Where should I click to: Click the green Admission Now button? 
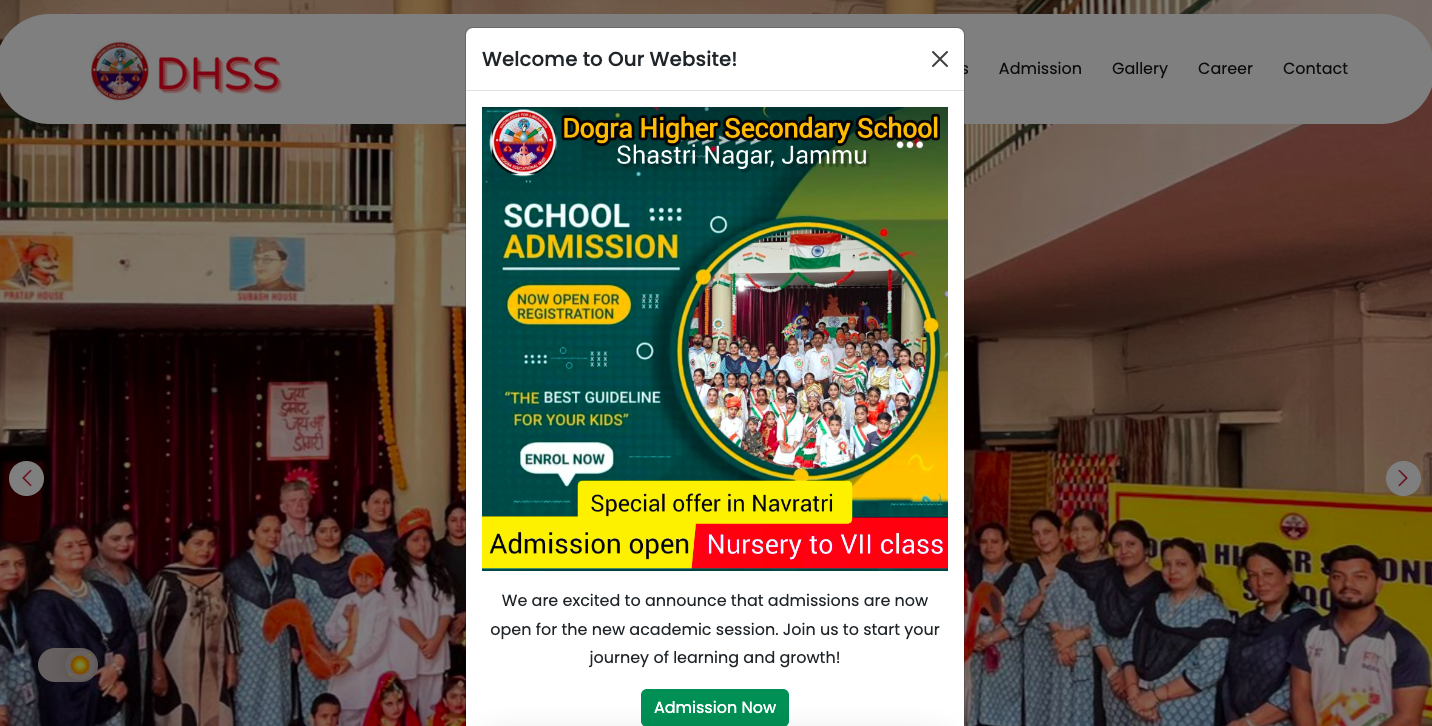[715, 707]
